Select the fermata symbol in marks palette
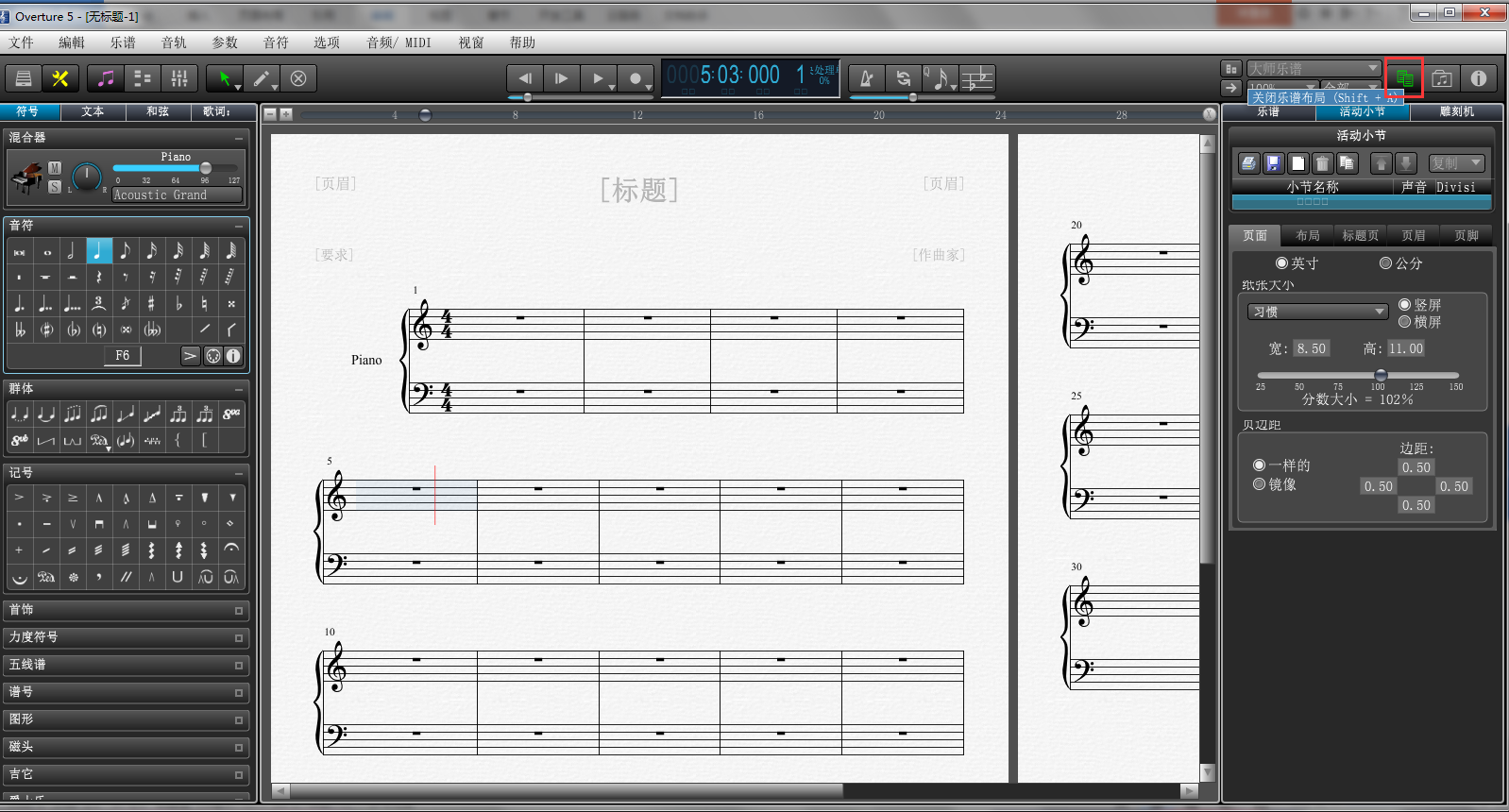The width and height of the screenshot is (1509, 812). coord(231,550)
